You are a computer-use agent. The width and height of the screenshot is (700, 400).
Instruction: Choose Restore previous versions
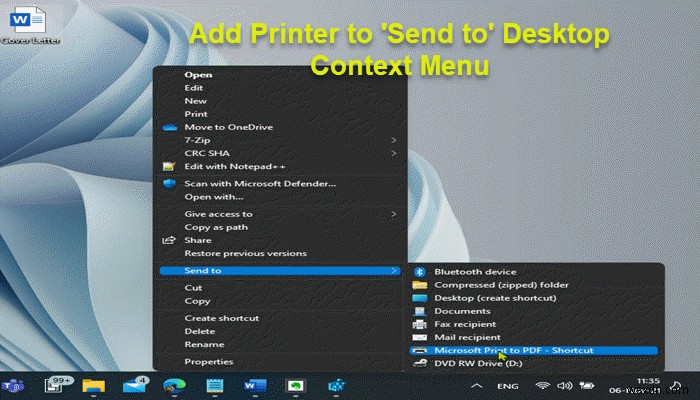point(246,253)
